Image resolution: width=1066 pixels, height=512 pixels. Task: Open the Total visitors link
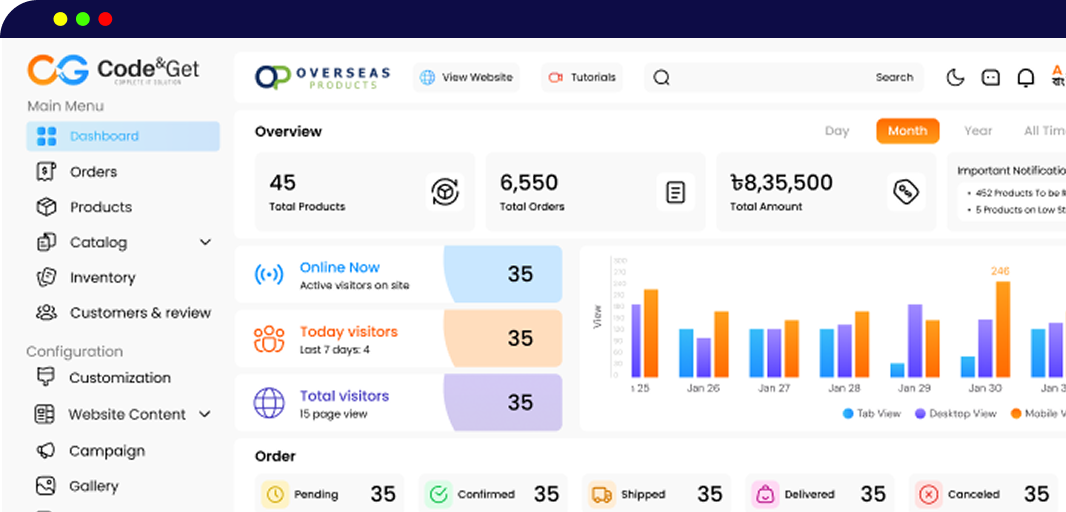click(345, 396)
